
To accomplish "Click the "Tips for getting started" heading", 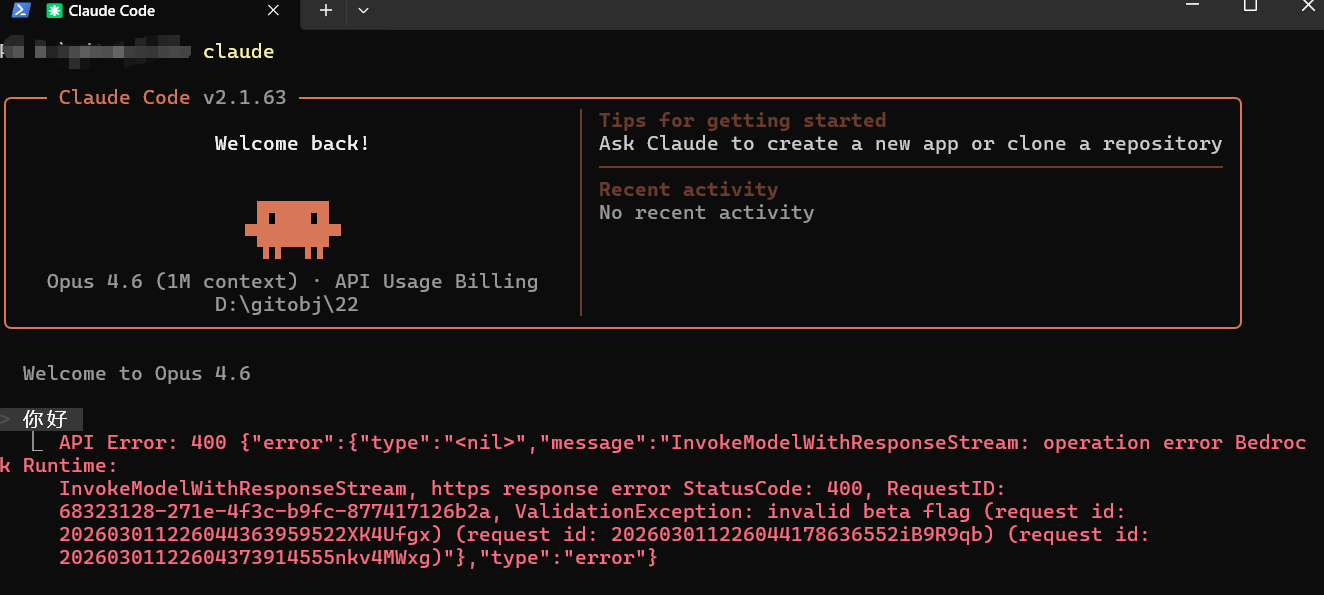I will (742, 120).
